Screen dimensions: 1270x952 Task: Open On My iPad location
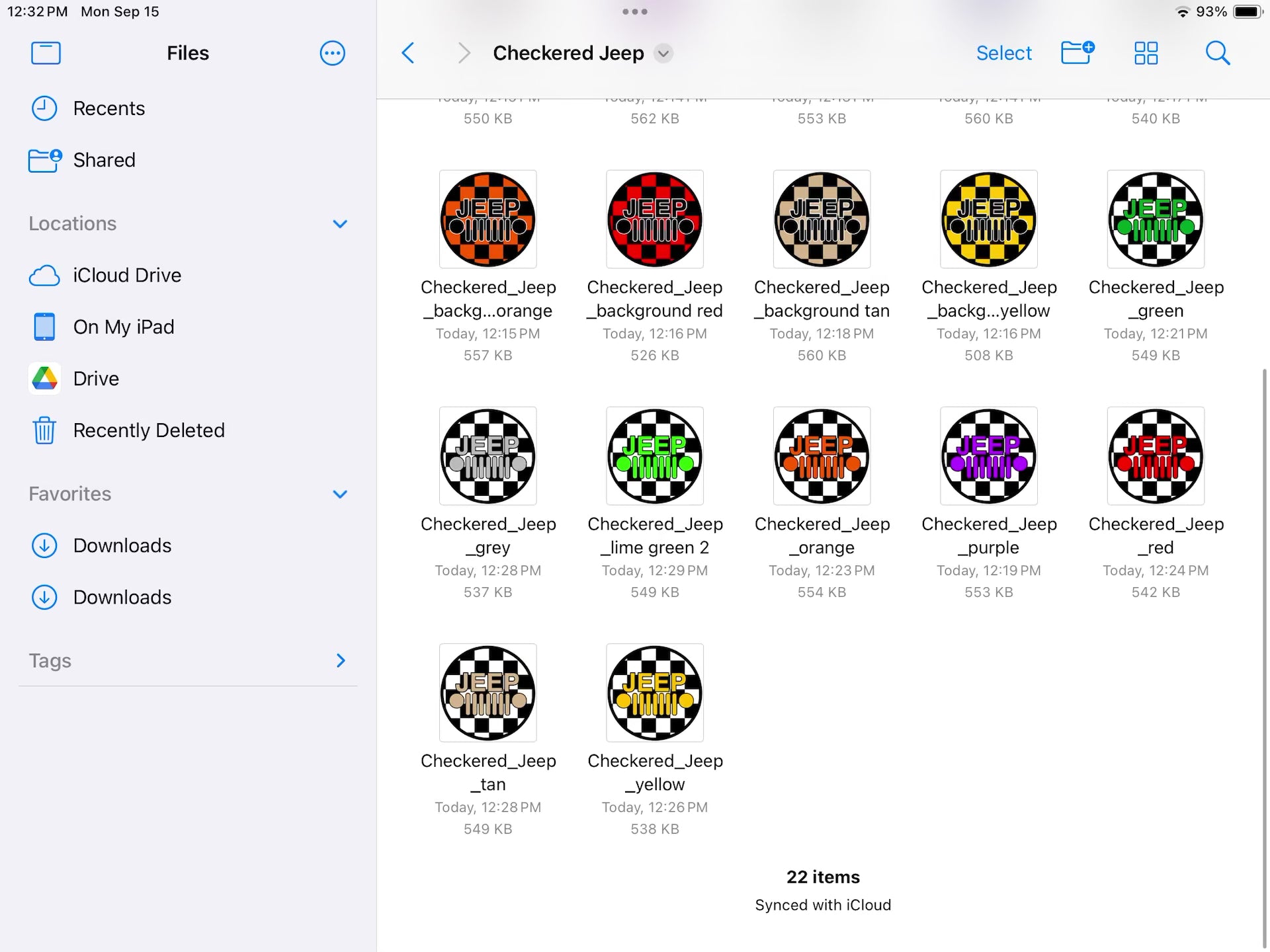pos(123,327)
